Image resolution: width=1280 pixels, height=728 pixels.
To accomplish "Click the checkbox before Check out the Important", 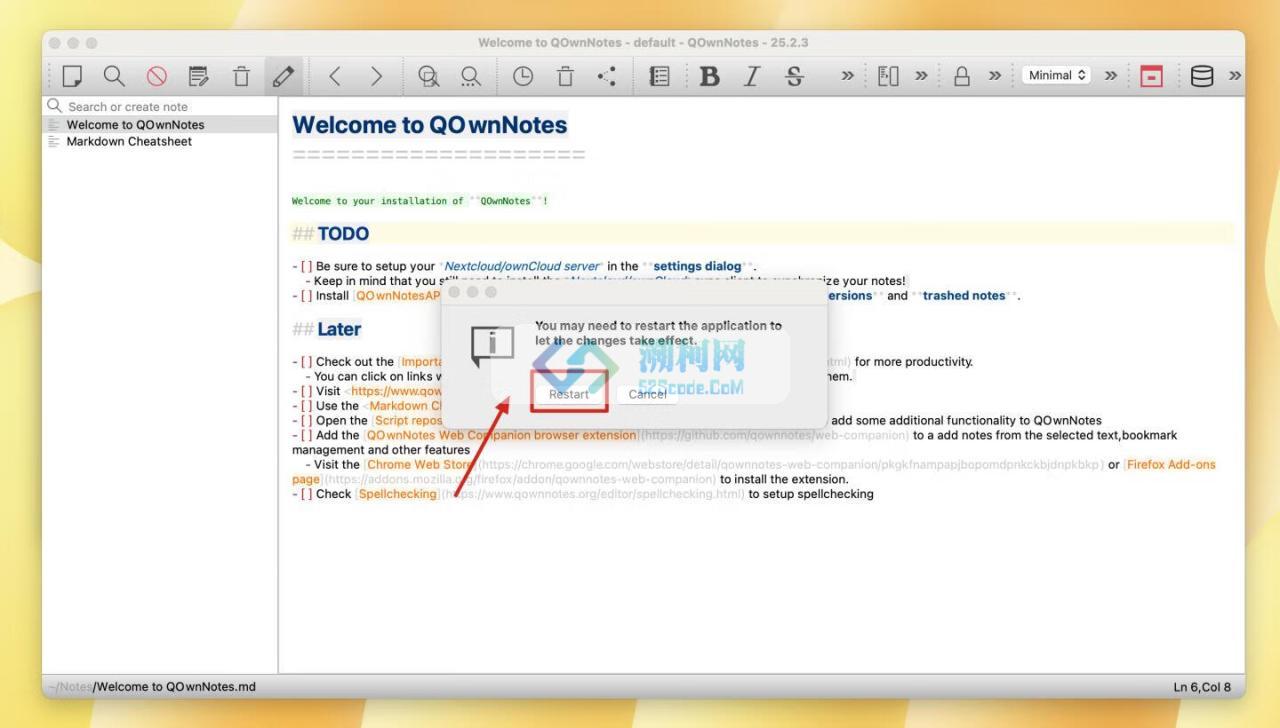I will tap(306, 362).
